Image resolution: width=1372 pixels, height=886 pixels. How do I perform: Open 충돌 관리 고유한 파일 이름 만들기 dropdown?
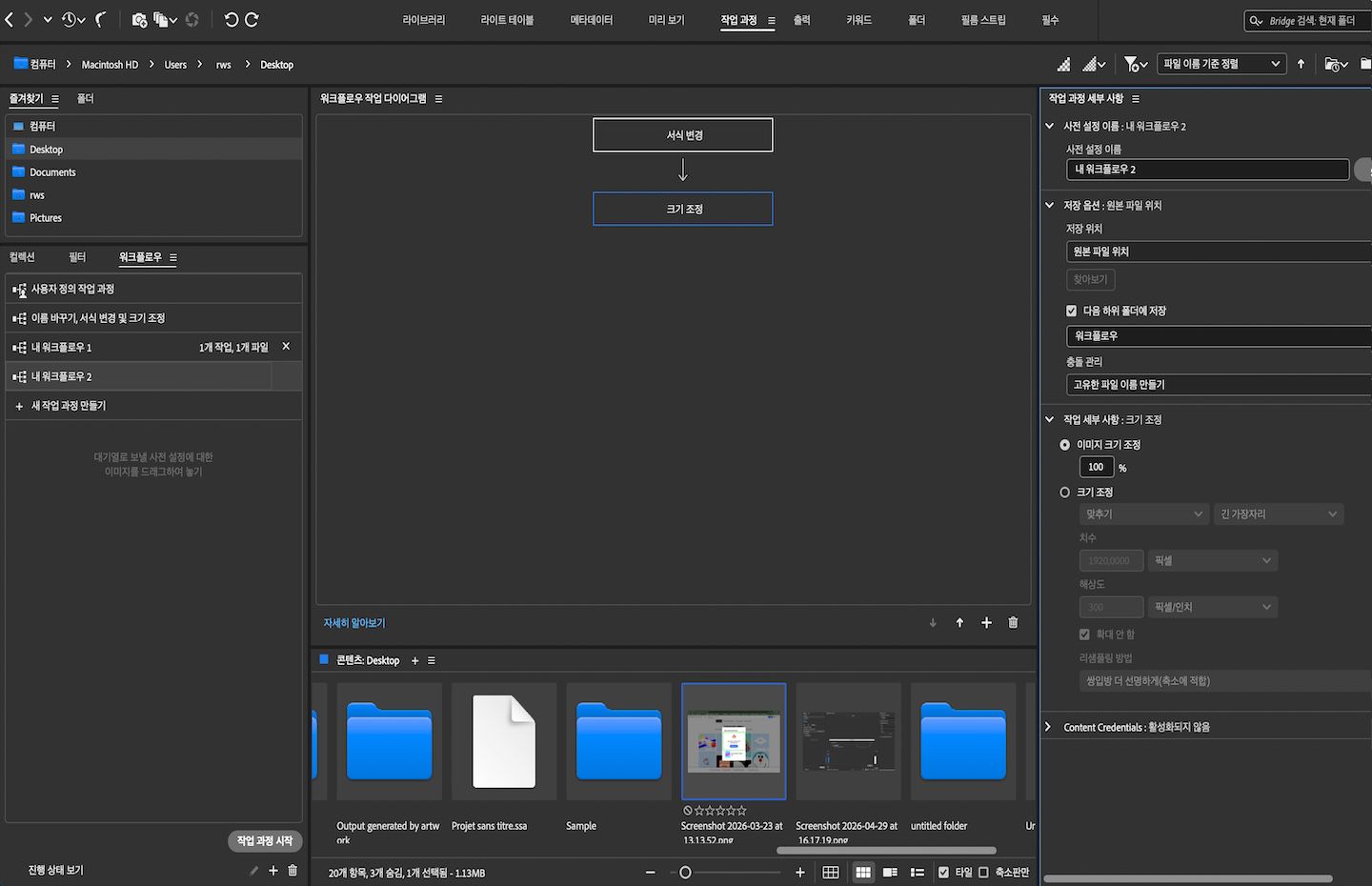[1219, 385]
